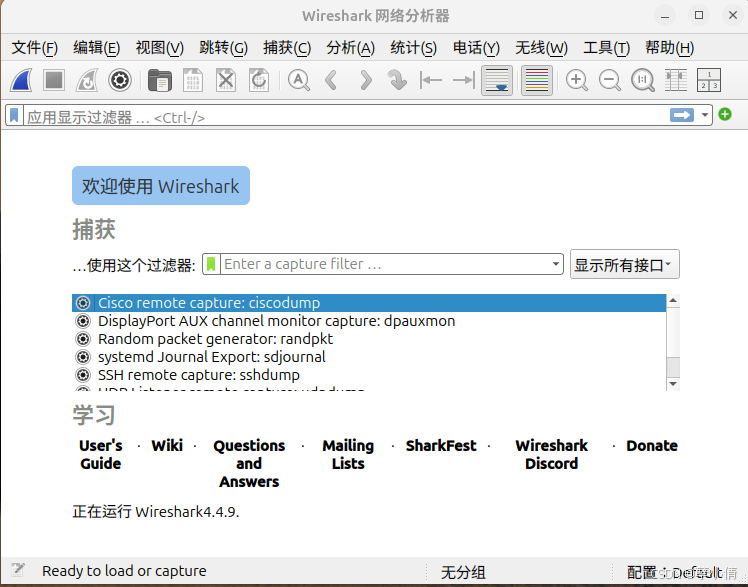Close this capture file icon
Image resolution: width=748 pixels, height=587 pixels.
tap(226, 80)
